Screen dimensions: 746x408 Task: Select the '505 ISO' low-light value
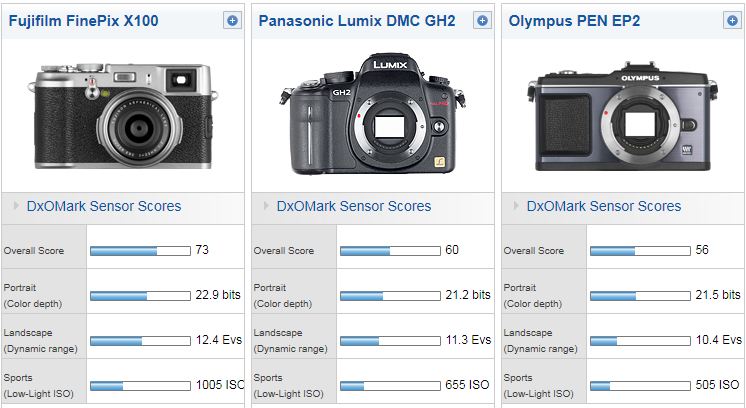click(x=717, y=385)
